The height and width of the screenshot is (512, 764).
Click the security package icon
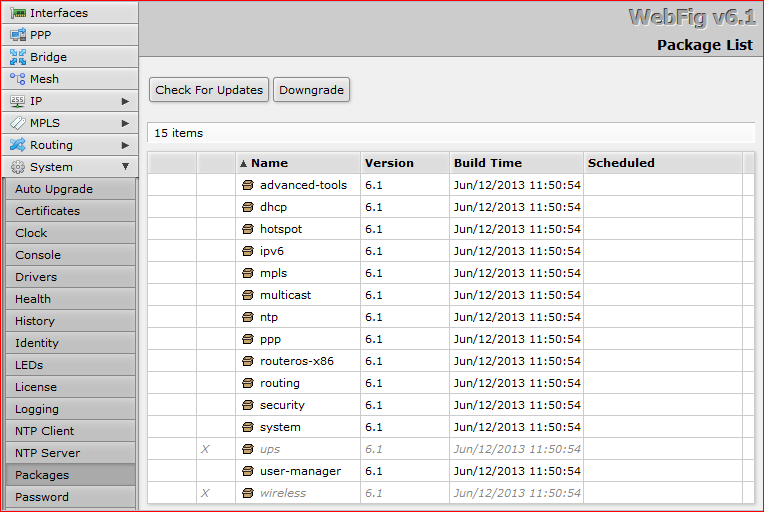coord(248,405)
